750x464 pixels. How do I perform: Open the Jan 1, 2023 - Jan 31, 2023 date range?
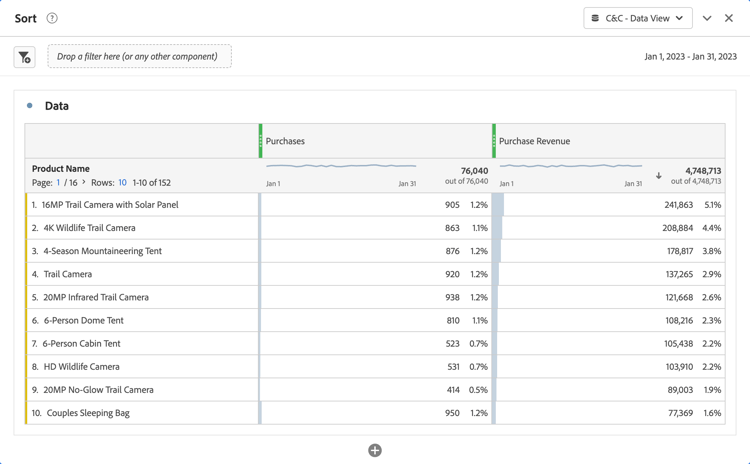coord(690,57)
